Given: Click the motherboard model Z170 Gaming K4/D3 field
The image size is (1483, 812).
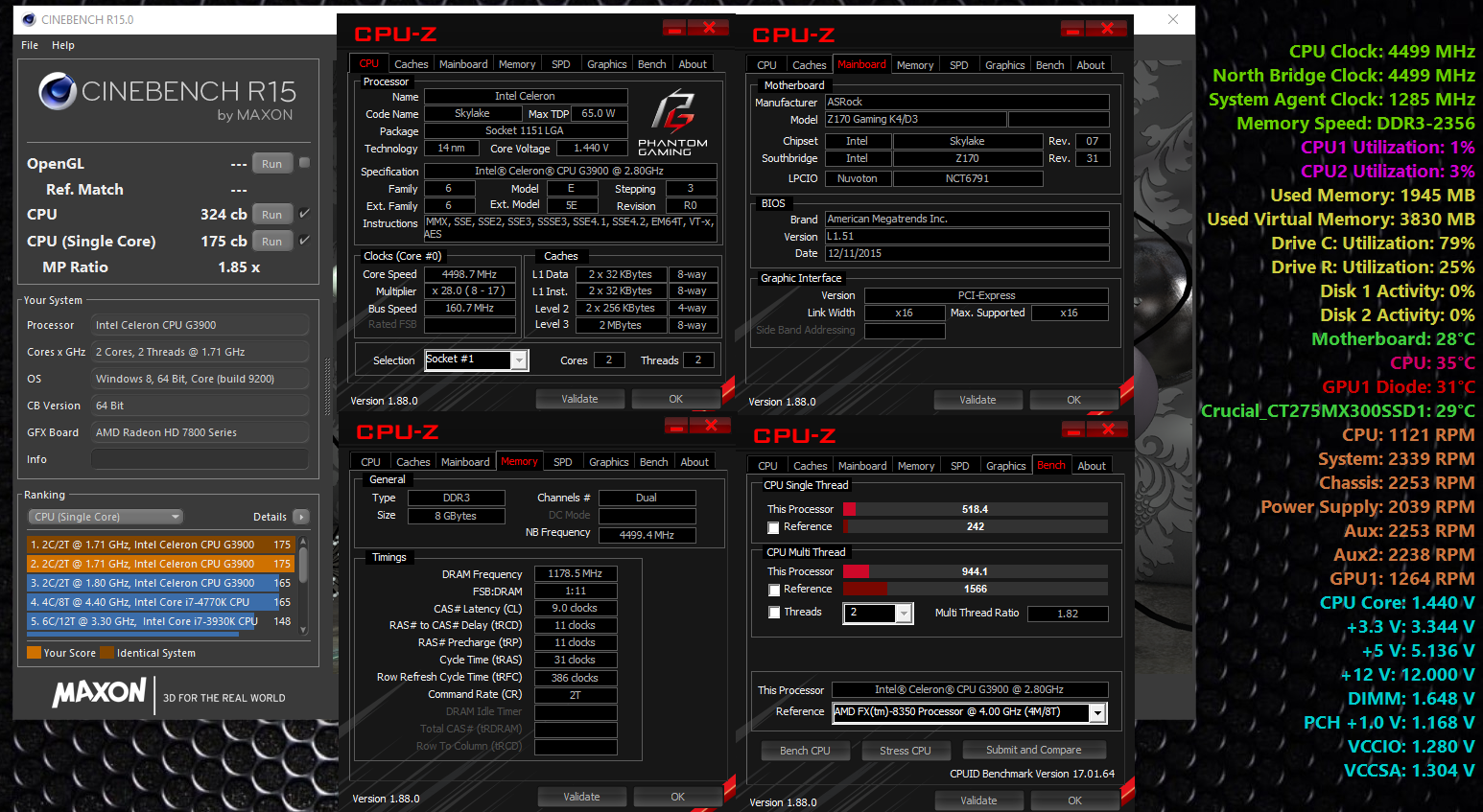Looking at the screenshot, I should (x=916, y=119).
